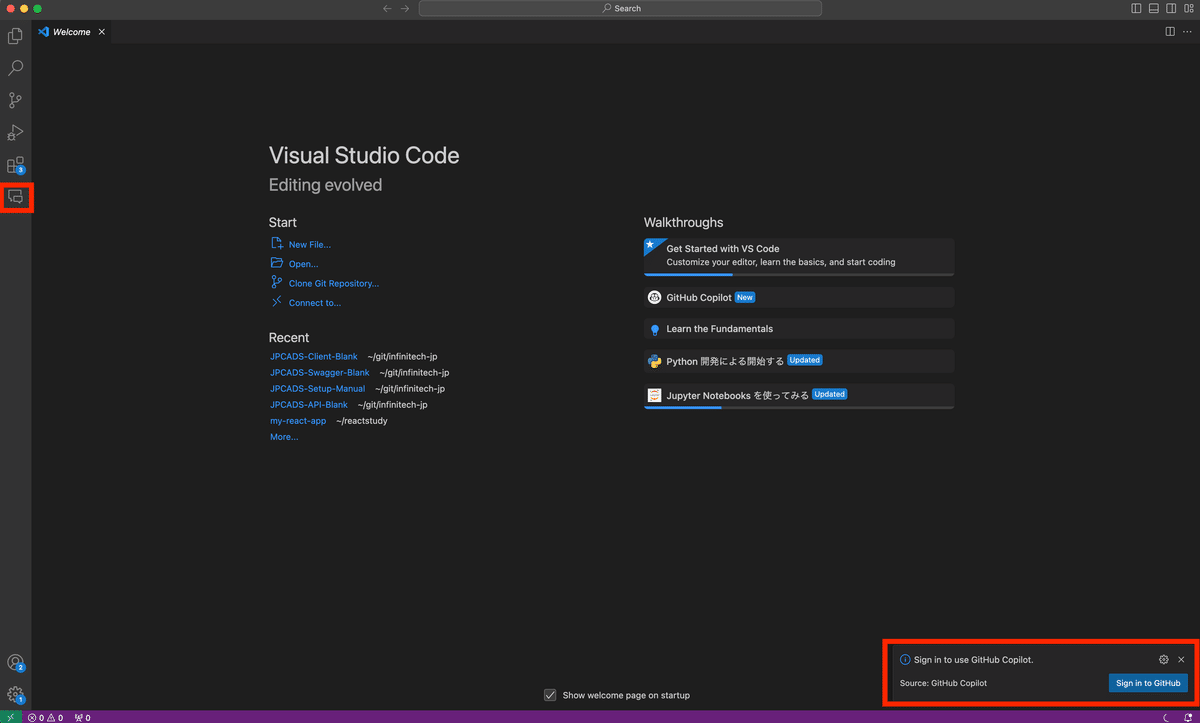The height and width of the screenshot is (723, 1200).
Task: Click the Clone Git Repository... link
Action: click(x=334, y=283)
